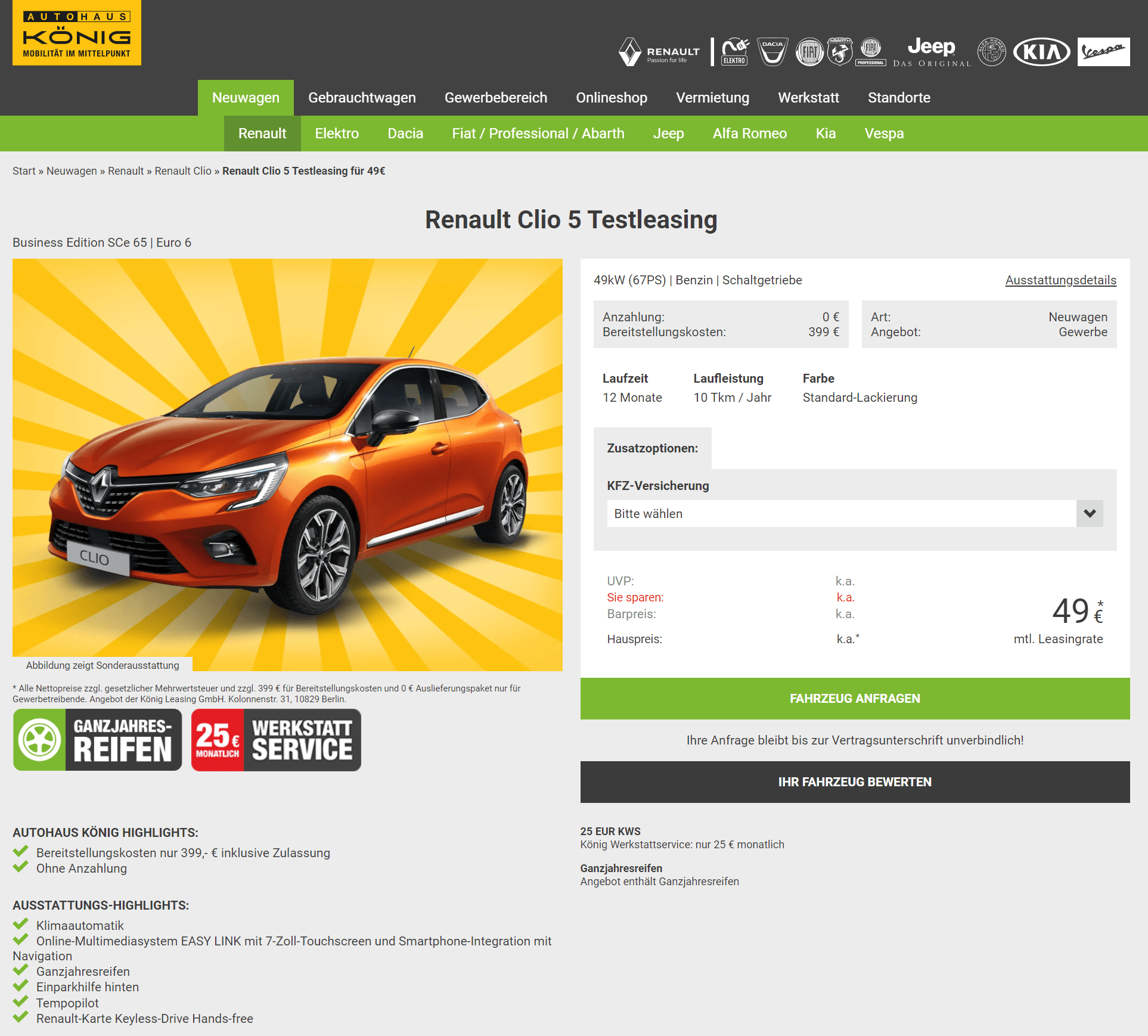Select the Jeep submenu tab
This screenshot has height=1036, width=1148.
click(x=668, y=134)
